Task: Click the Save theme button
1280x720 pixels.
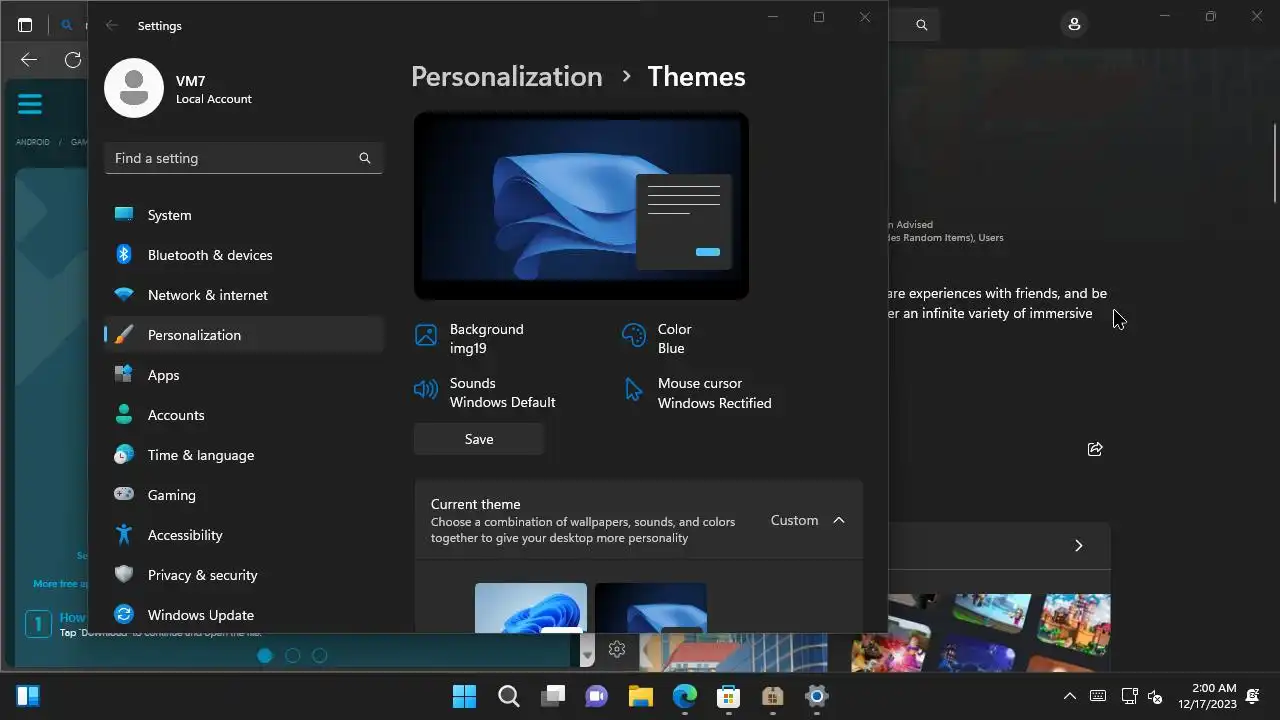Action: point(479,439)
